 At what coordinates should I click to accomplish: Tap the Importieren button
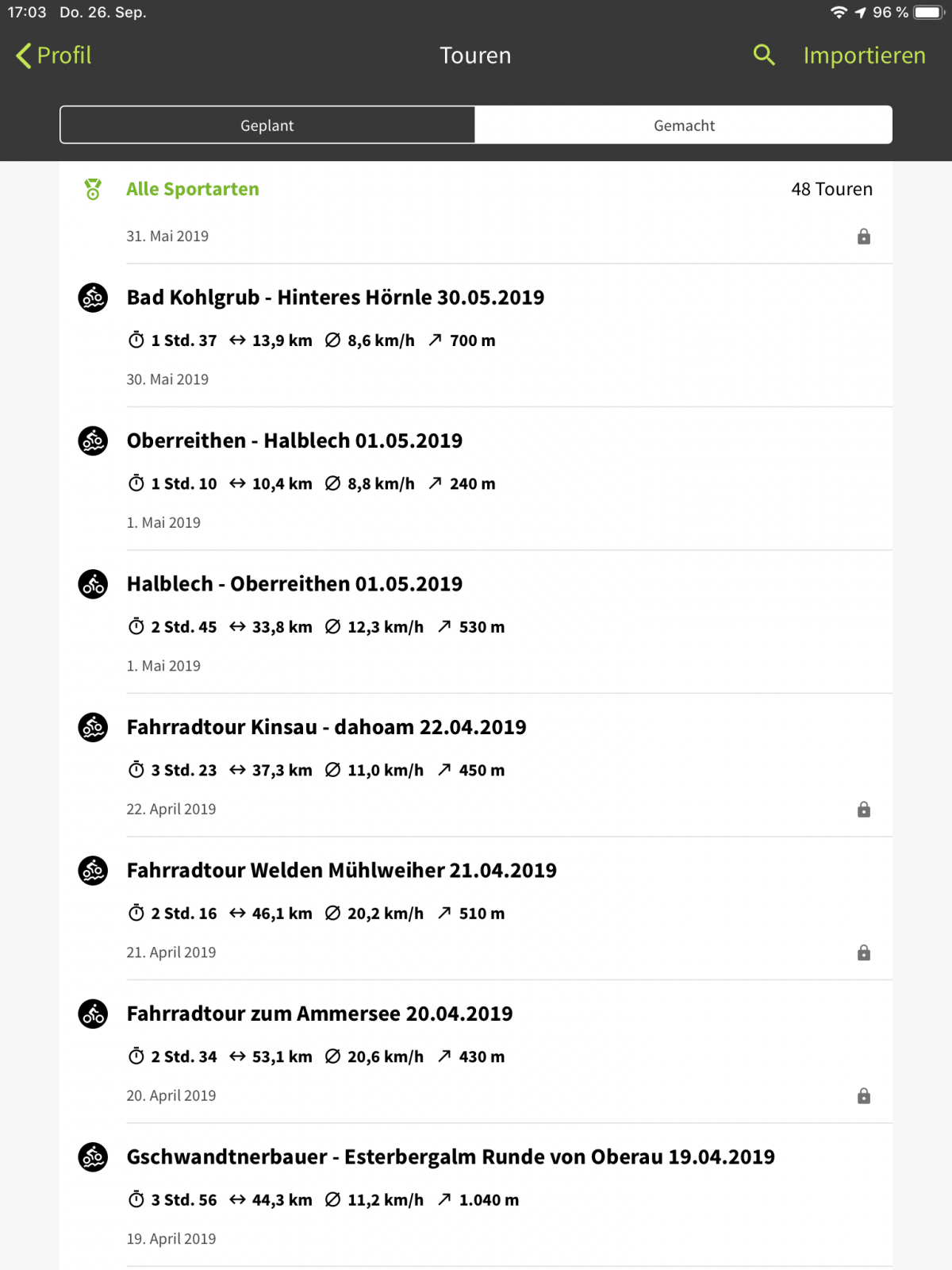(x=864, y=56)
